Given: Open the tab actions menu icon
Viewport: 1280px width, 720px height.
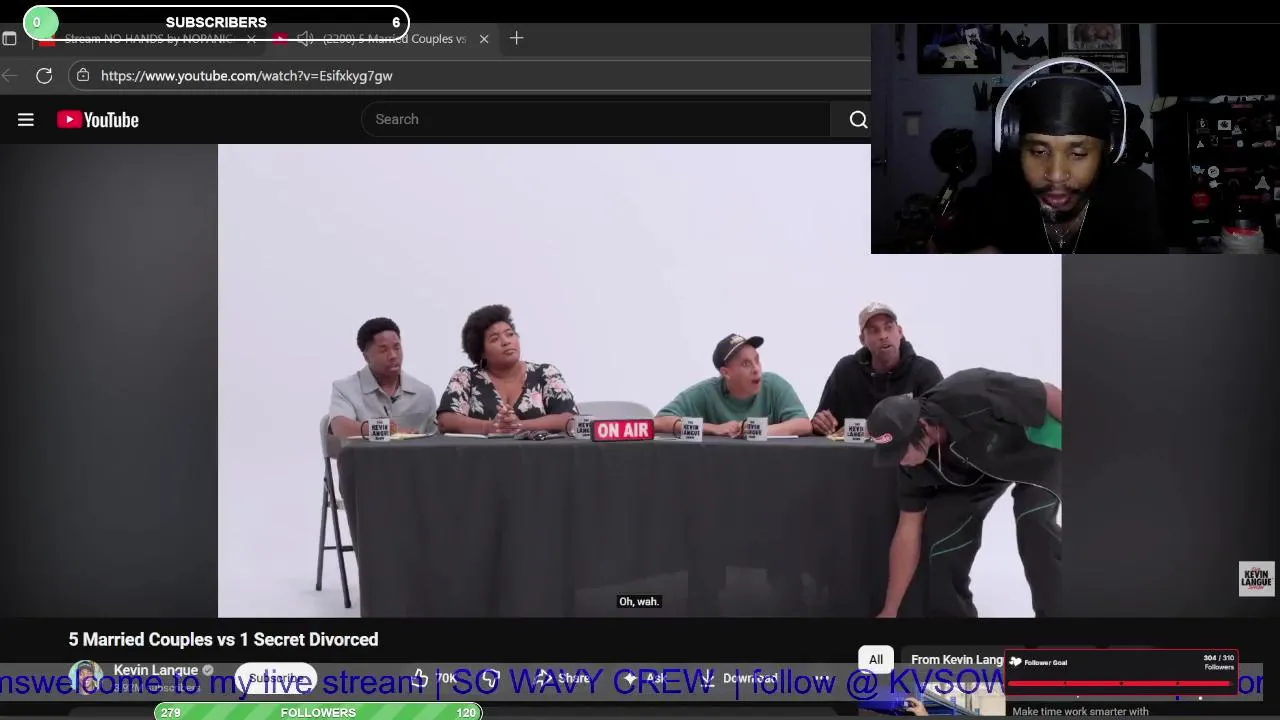Looking at the screenshot, I should [x=9, y=39].
